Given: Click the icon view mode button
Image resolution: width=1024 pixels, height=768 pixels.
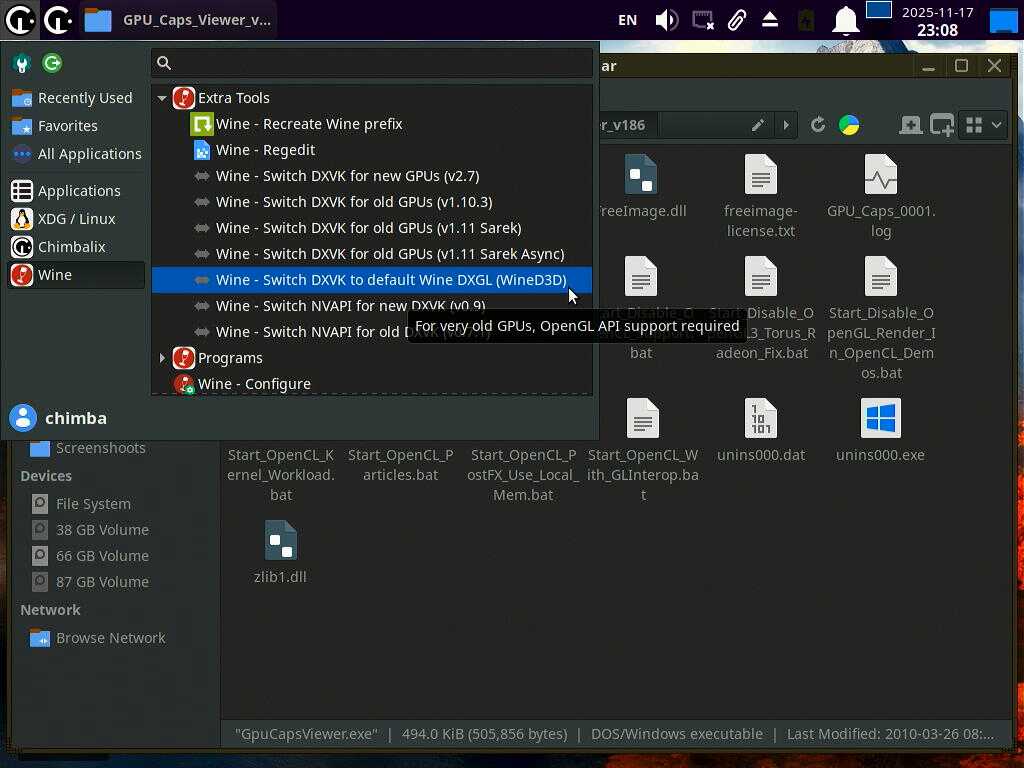Looking at the screenshot, I should [974, 125].
